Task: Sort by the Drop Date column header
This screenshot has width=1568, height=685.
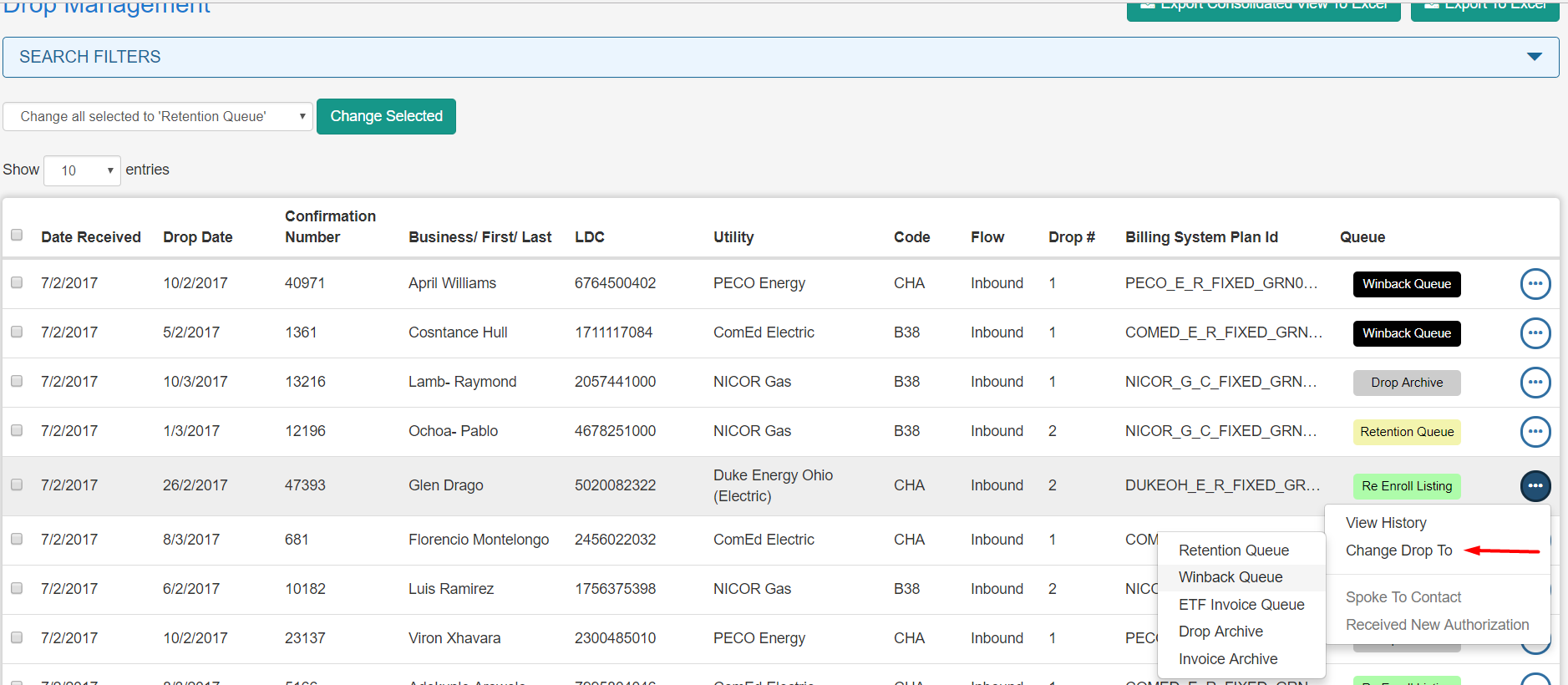Action: (198, 237)
